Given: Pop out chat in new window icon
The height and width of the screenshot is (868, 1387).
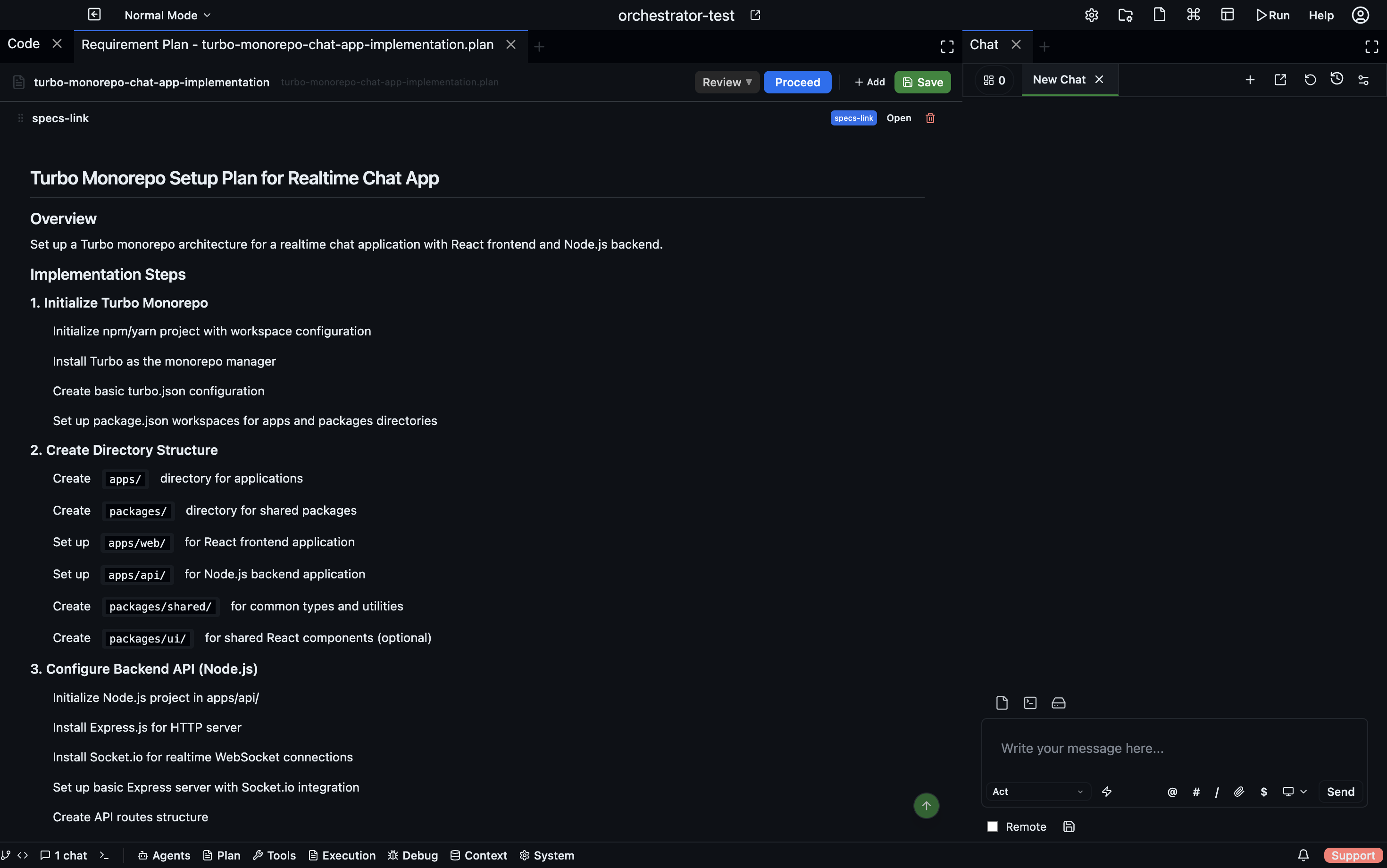Looking at the screenshot, I should pyautogui.click(x=1280, y=80).
